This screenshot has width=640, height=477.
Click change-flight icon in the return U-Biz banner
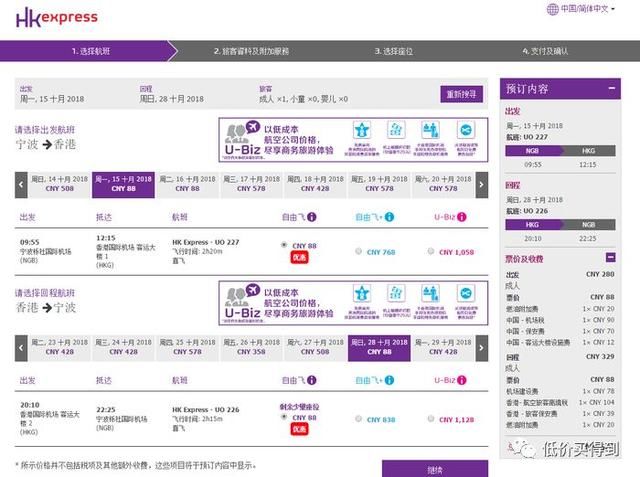[x=465, y=293]
